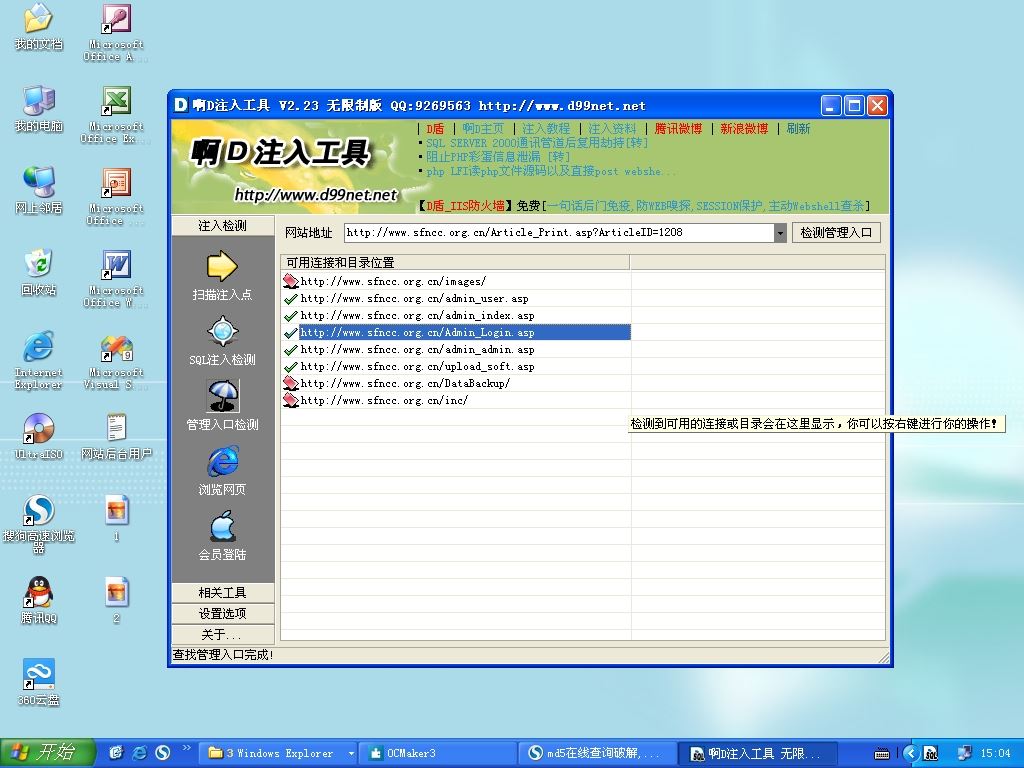The width and height of the screenshot is (1024, 768).
Task: Click the 检测管理入口 button
Action: [836, 232]
